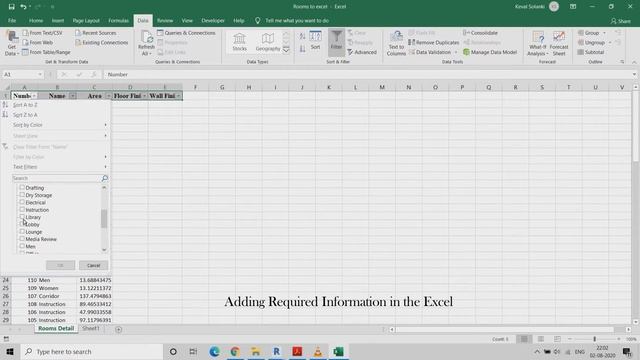Open Queries & Connections pane
This screenshot has height=360, width=640.
point(186,33)
